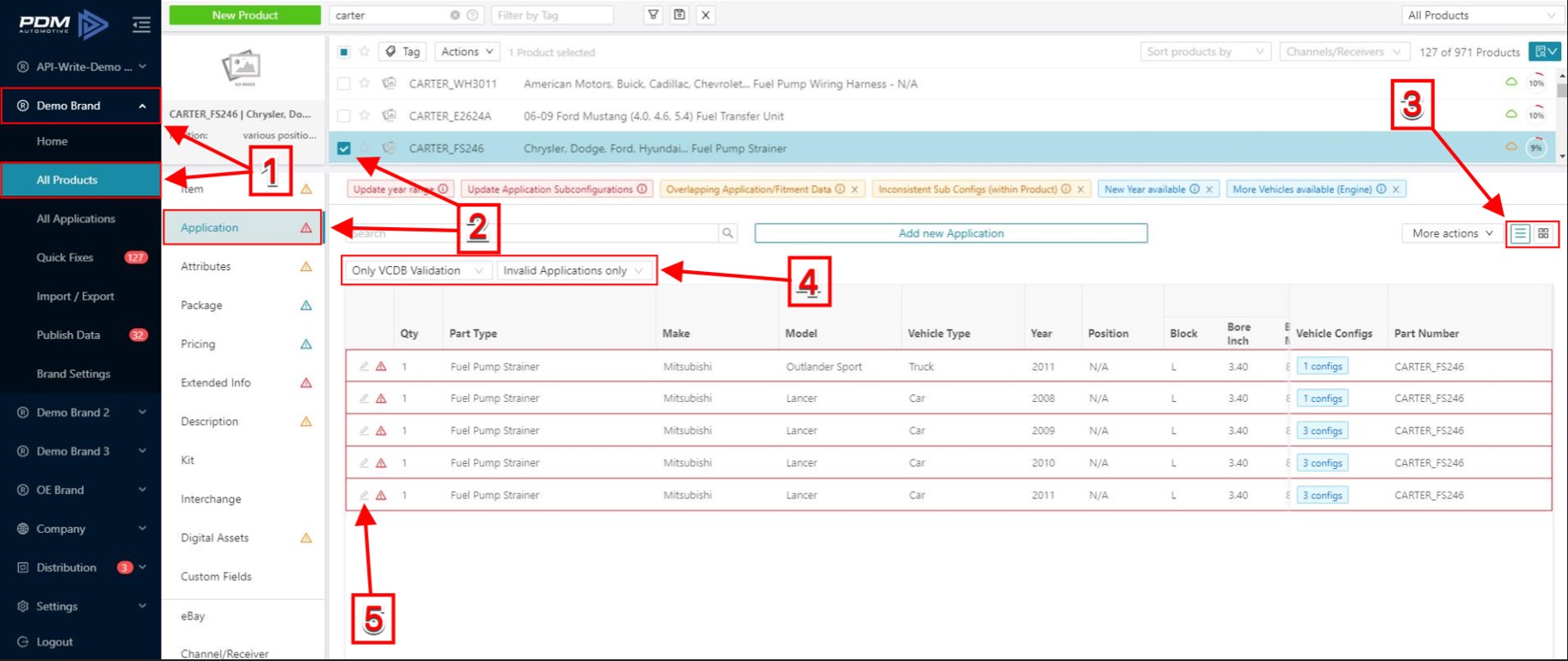
Task: Click the save search icon beside the funnel
Action: tap(679, 15)
